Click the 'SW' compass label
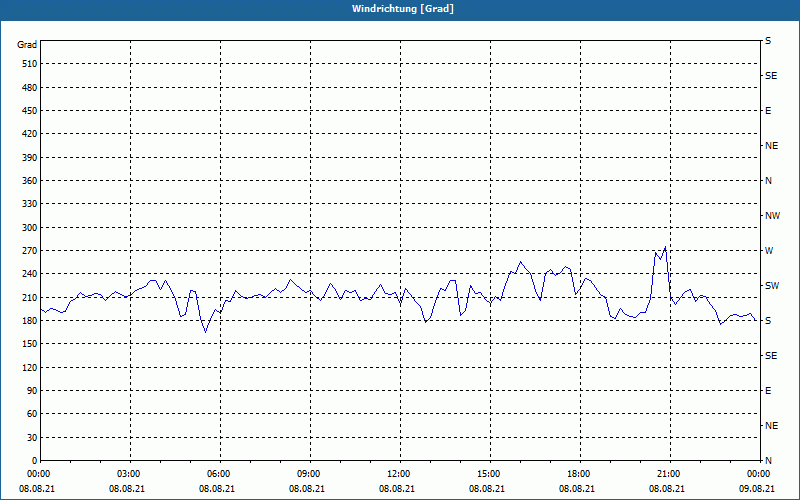800x500 pixels. 772,286
